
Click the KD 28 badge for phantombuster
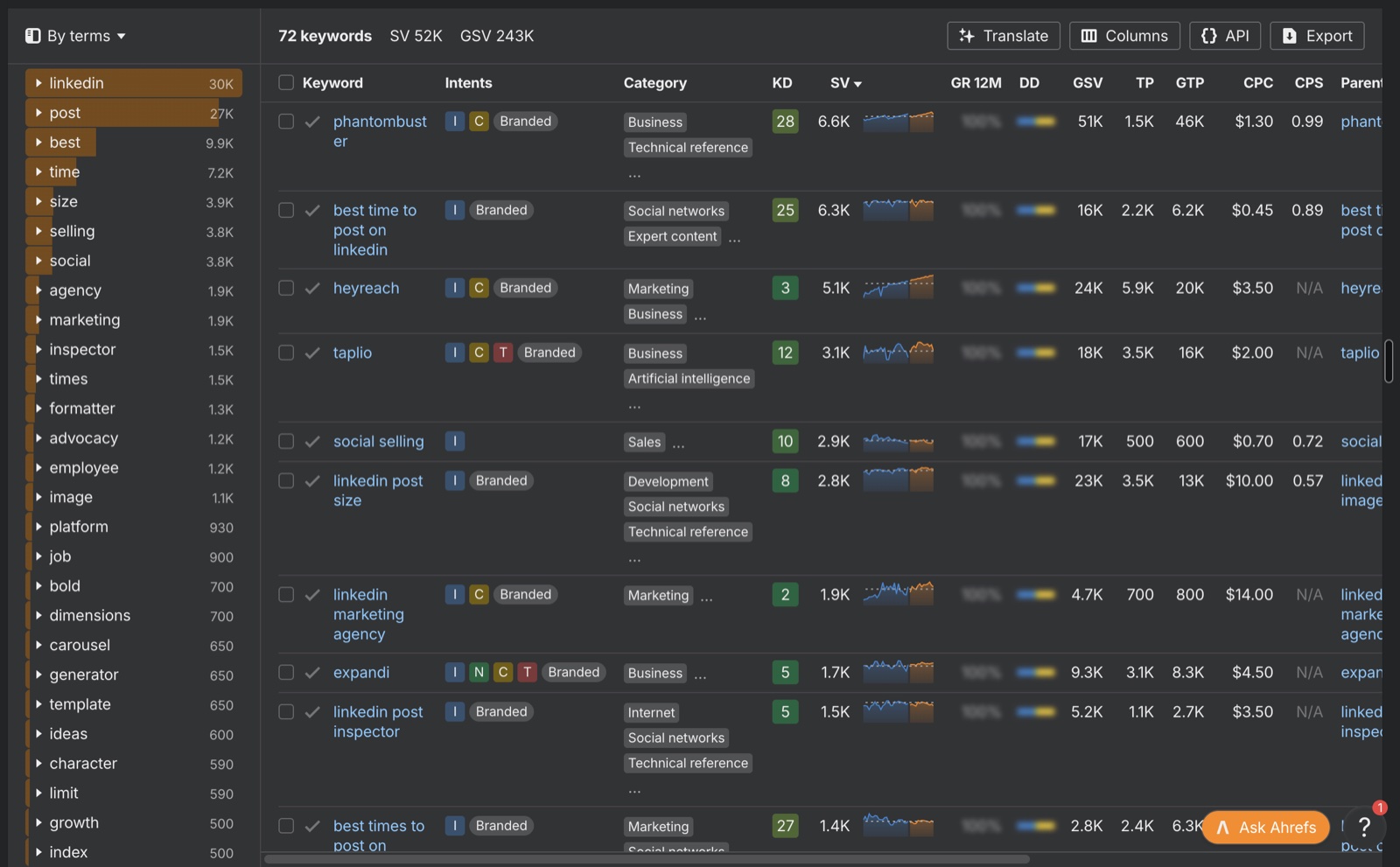(x=785, y=122)
